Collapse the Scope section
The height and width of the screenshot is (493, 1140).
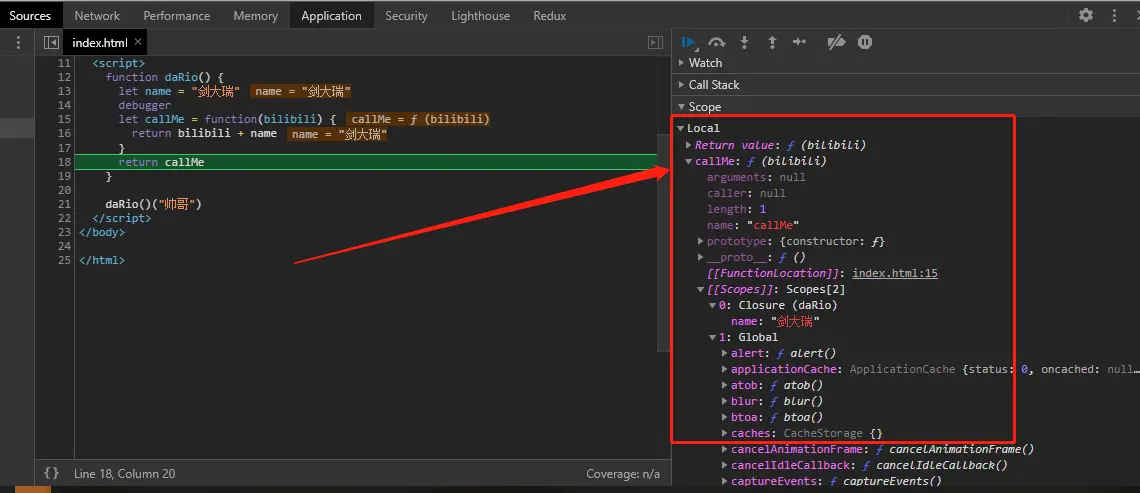681,107
